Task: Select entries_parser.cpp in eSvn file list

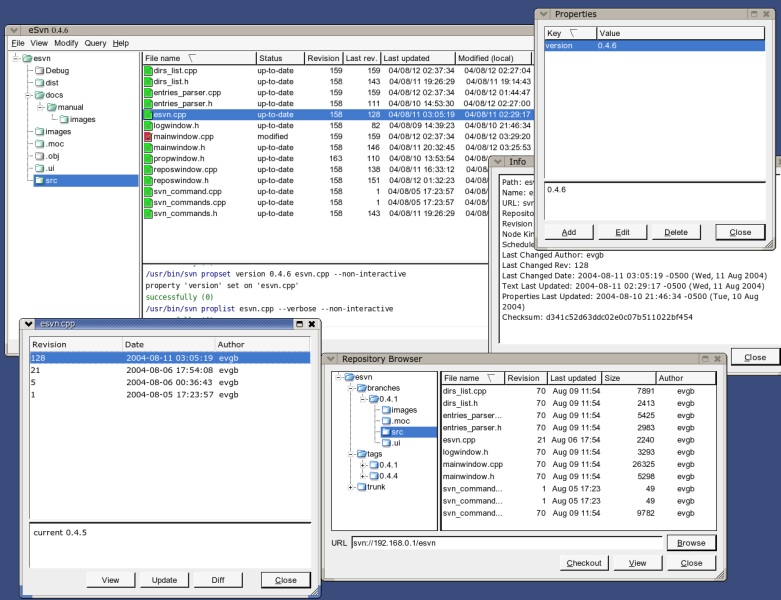Action: (338, 93)
